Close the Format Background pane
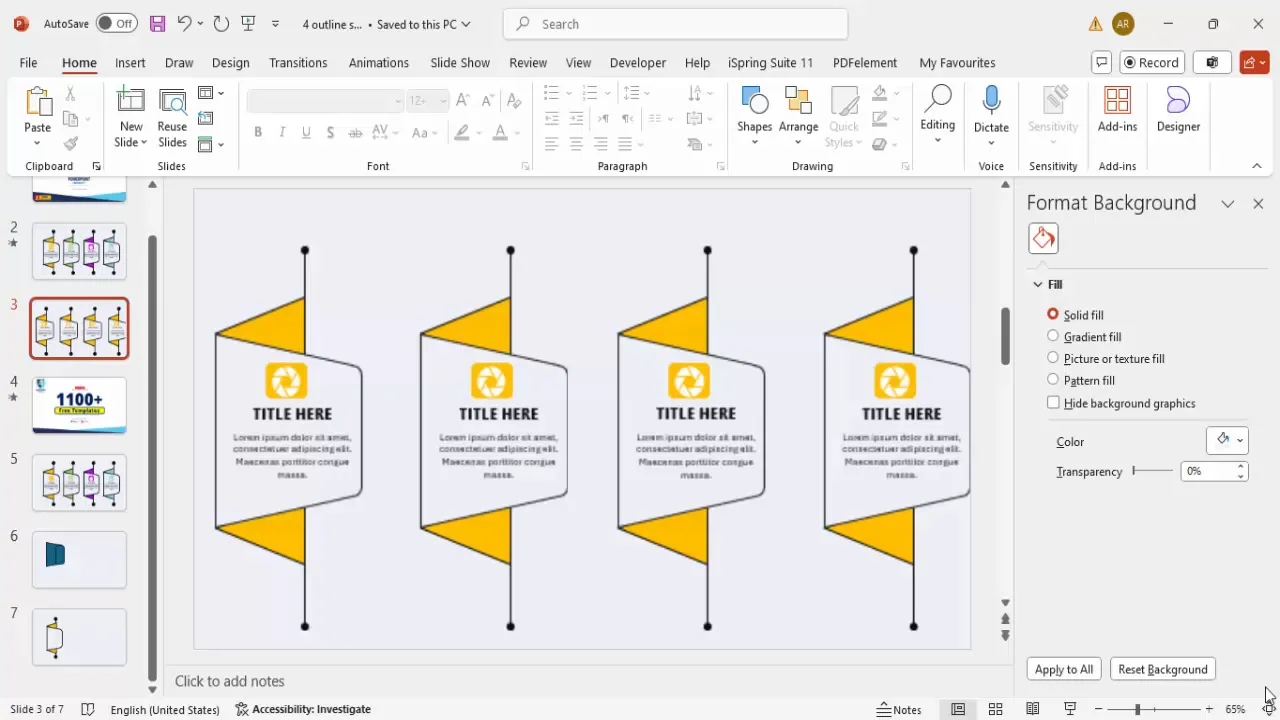The height and width of the screenshot is (720, 1280). [x=1258, y=203]
